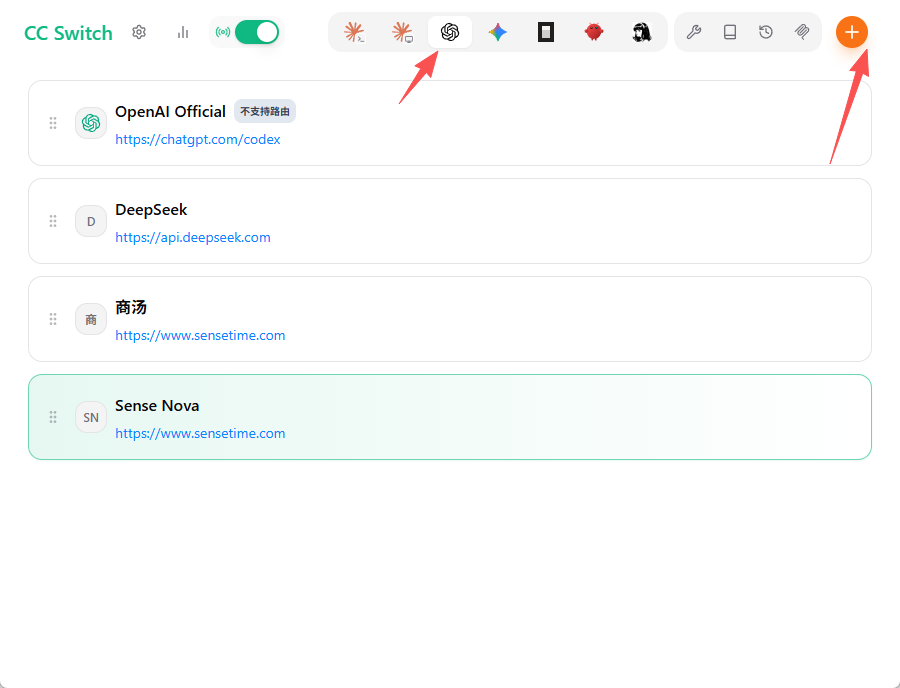Select the red creature app tab
This screenshot has width=900, height=688.
pyautogui.click(x=593, y=32)
